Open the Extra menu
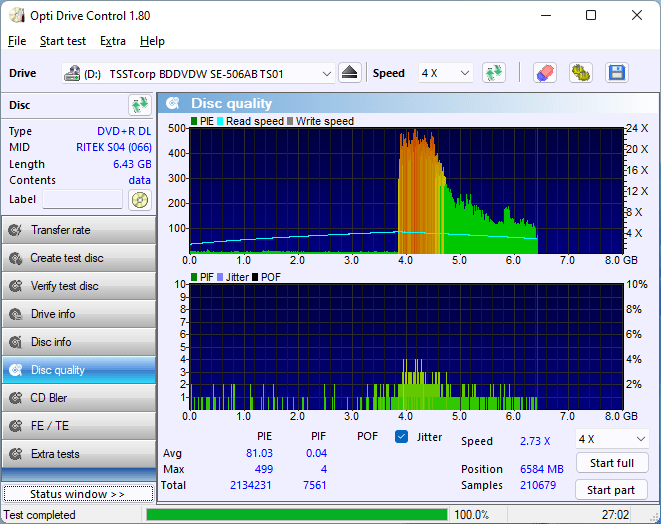 coord(113,41)
